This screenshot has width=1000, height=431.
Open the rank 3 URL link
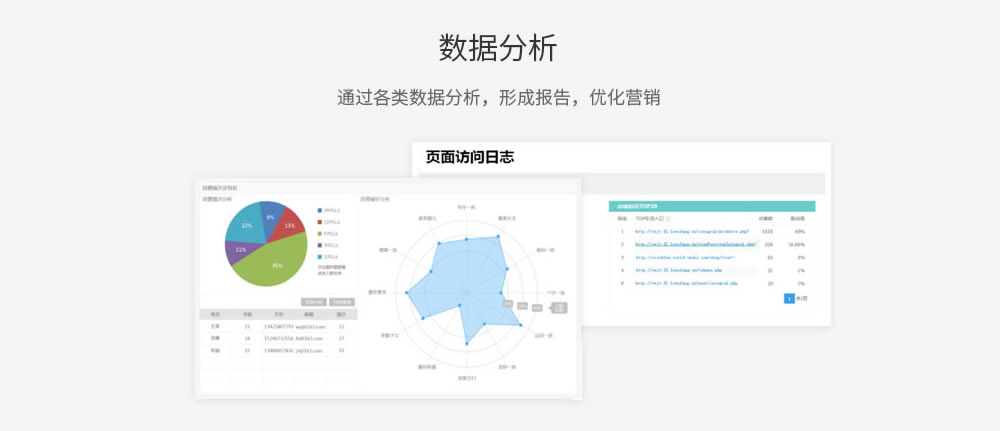pyautogui.click(x=685, y=258)
